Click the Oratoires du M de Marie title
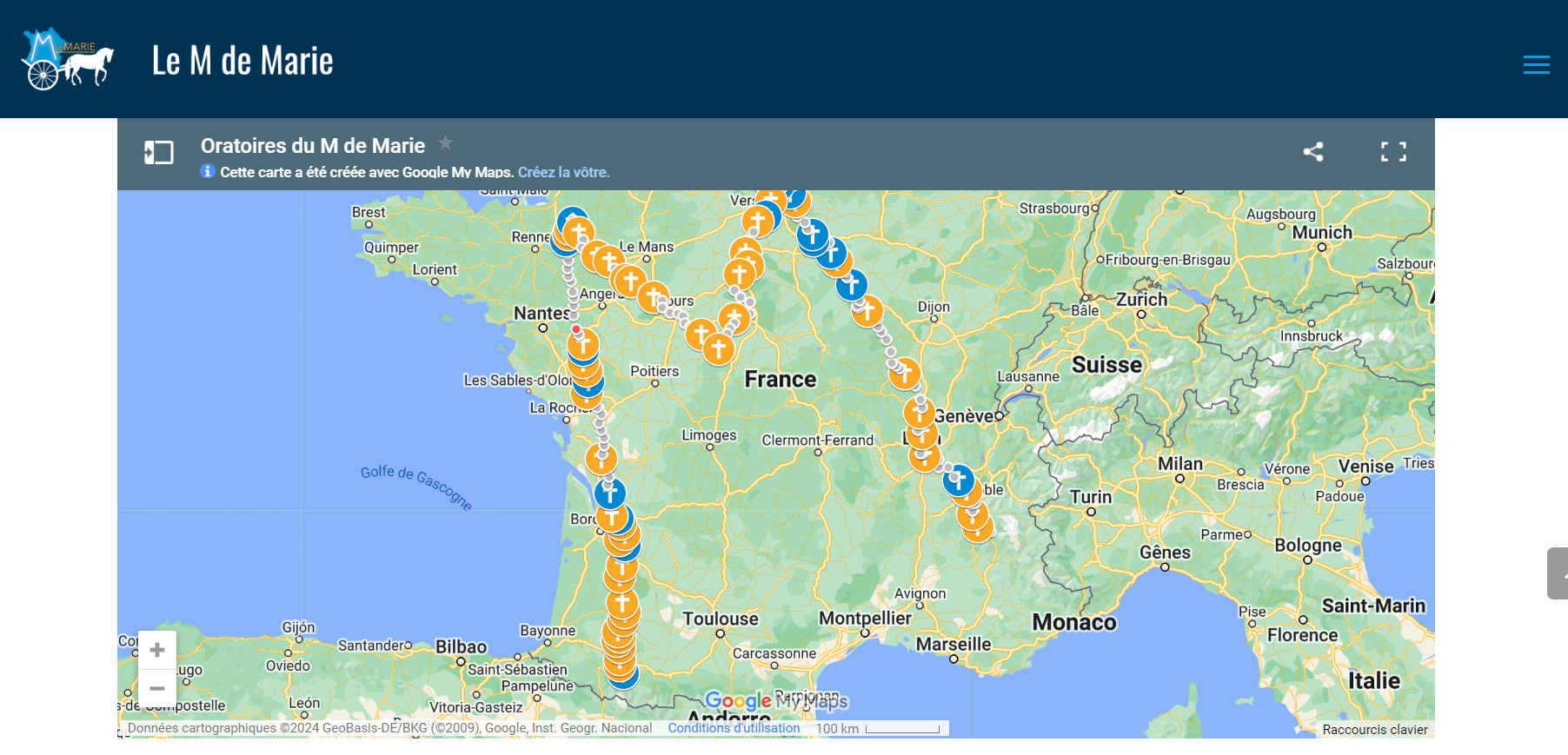 point(313,146)
